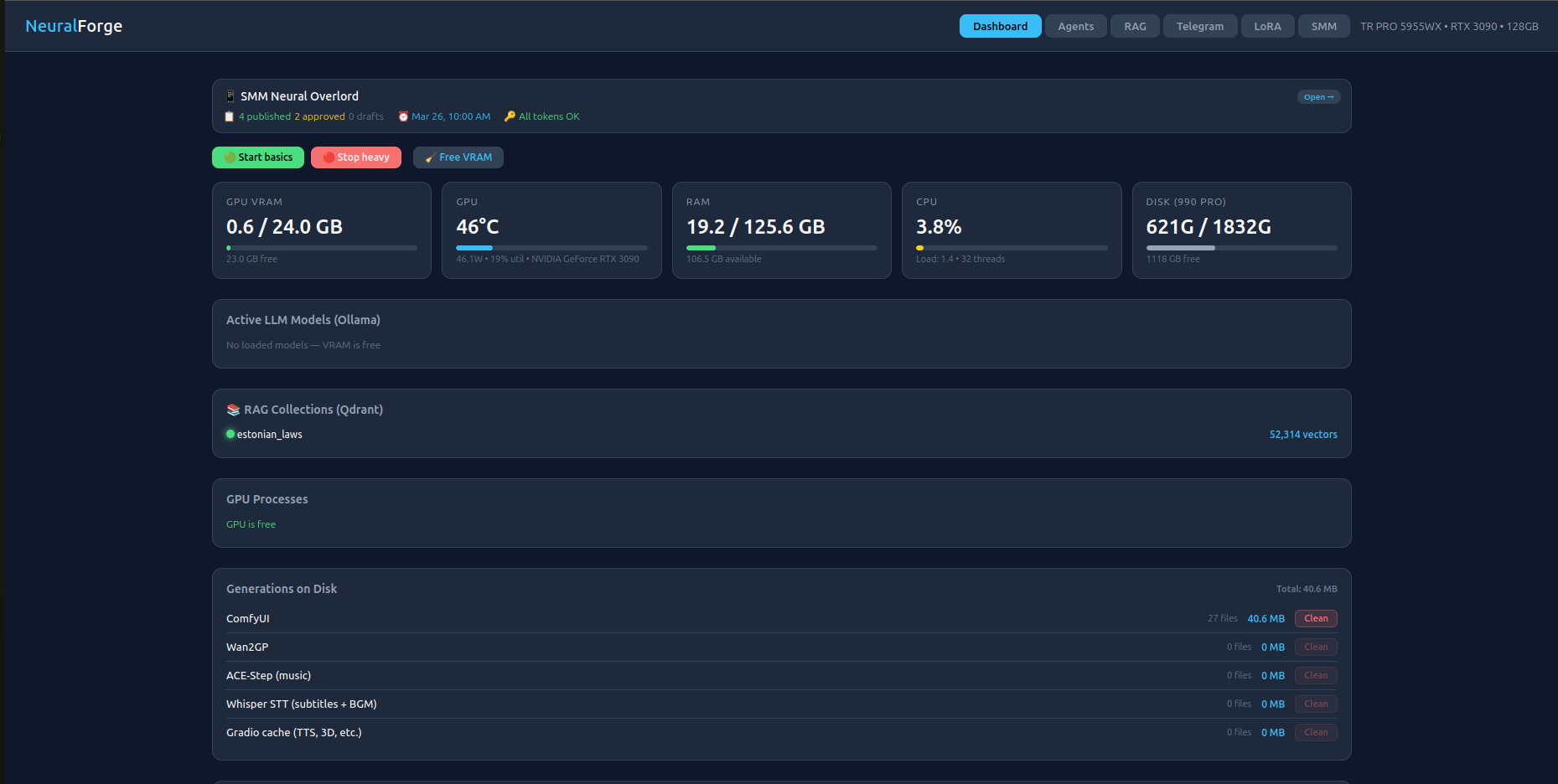Click the GPU VRAM usage bar
The image size is (1558, 784).
(322, 248)
